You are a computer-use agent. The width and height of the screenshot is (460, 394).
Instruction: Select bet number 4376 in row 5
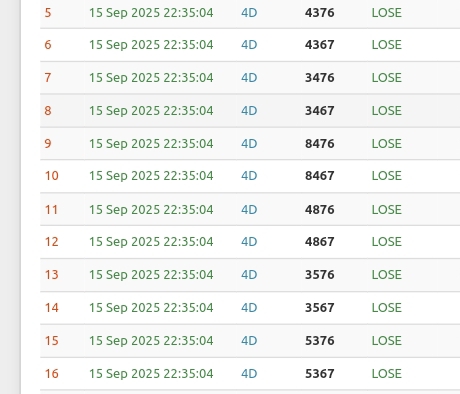coord(319,13)
